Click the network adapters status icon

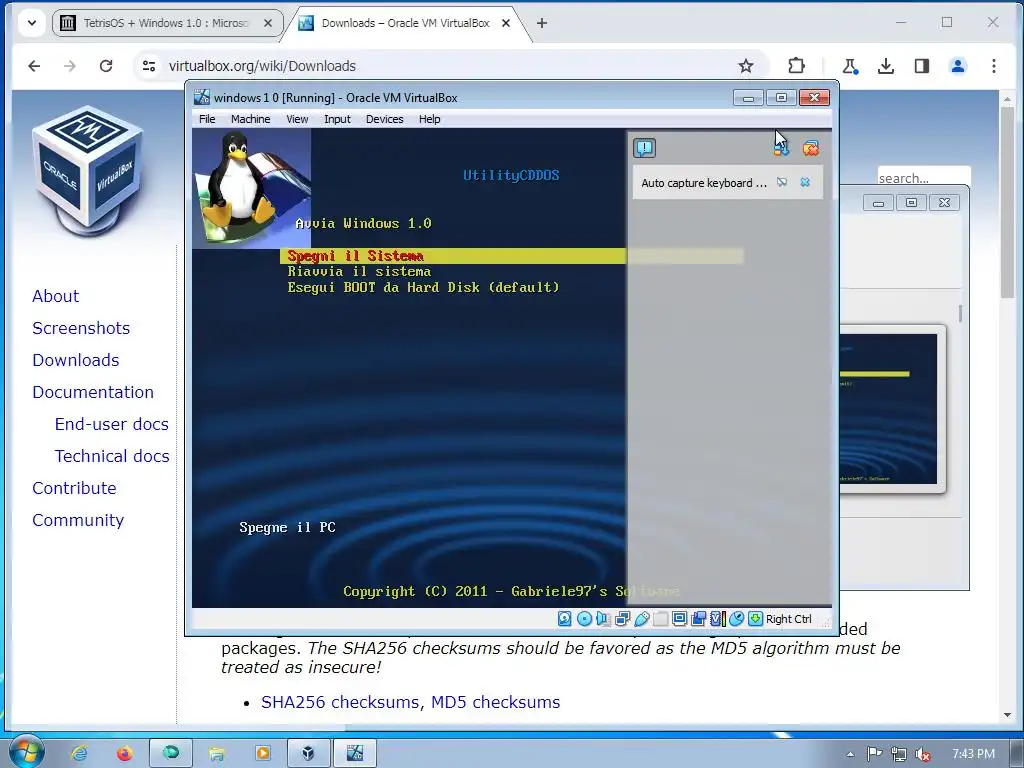622,618
